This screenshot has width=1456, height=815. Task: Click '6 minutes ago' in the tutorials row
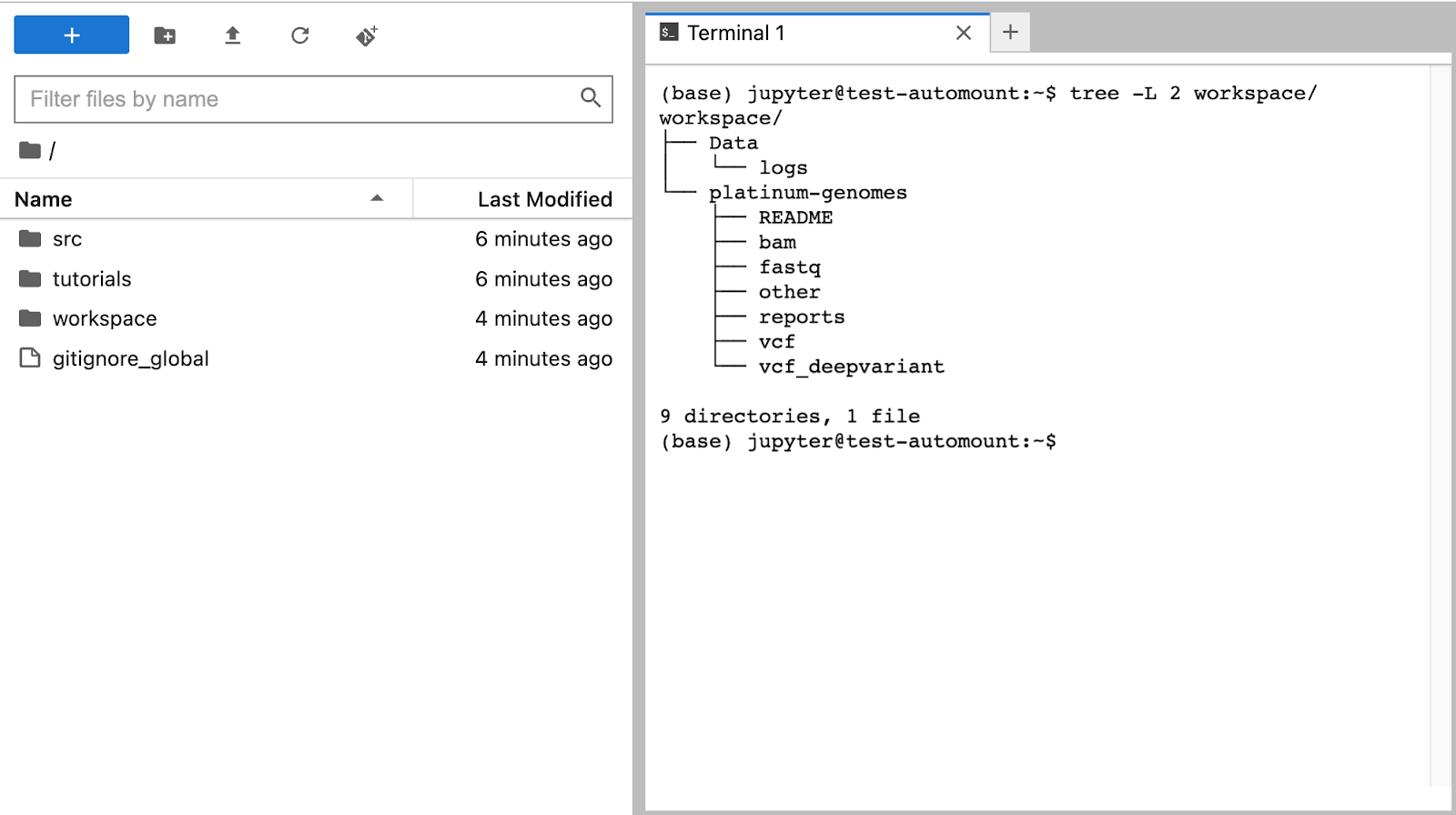(x=543, y=279)
